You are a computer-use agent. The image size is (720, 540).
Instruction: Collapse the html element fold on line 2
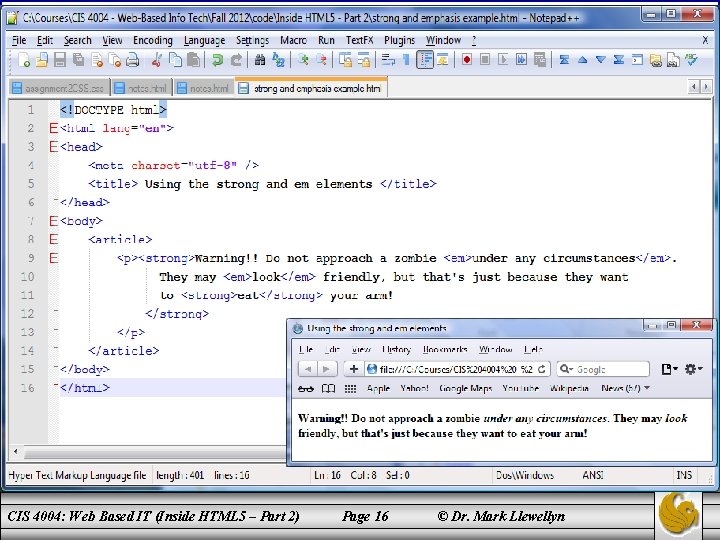point(54,128)
